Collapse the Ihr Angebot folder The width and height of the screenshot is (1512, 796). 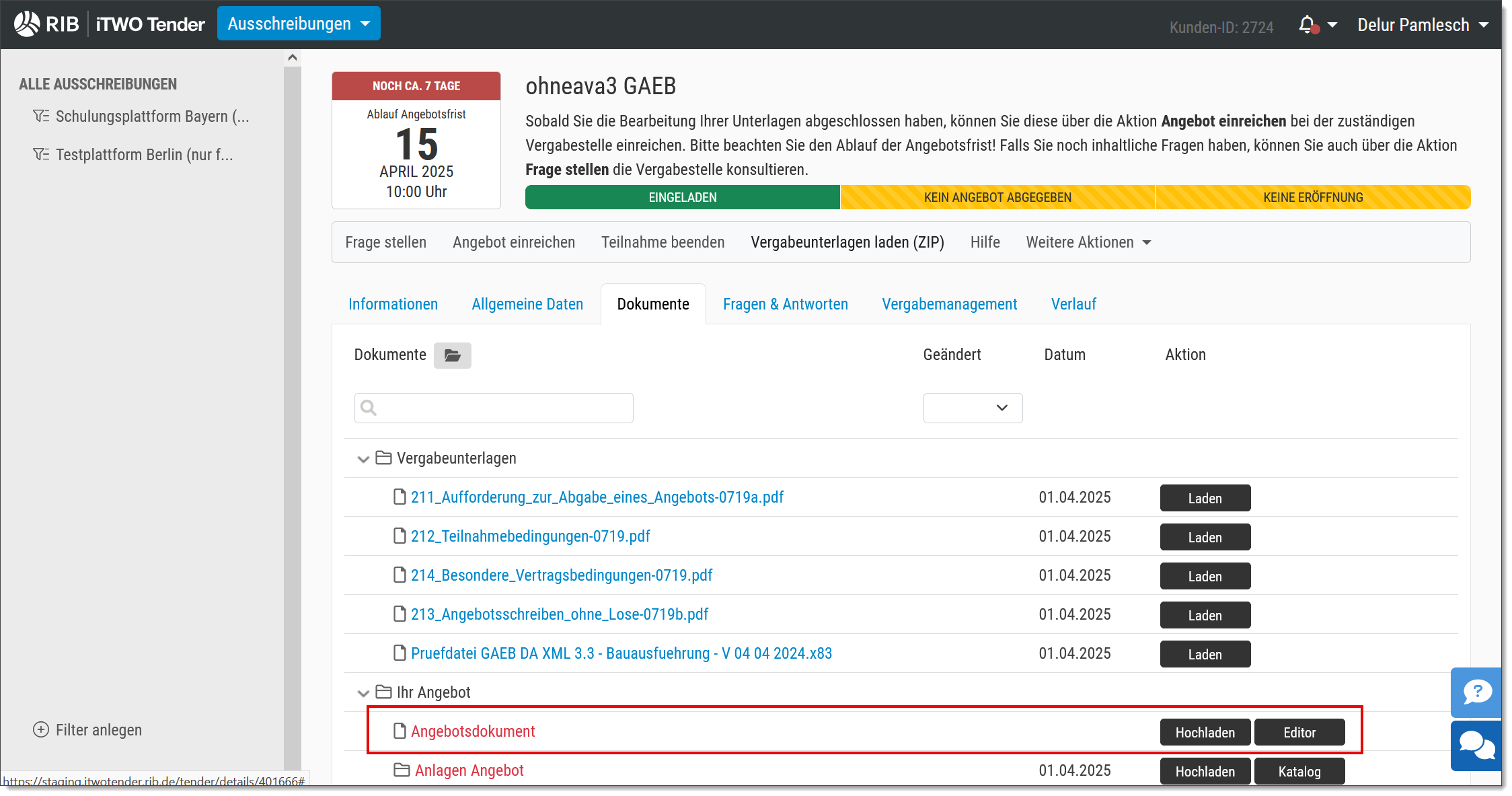tap(363, 693)
